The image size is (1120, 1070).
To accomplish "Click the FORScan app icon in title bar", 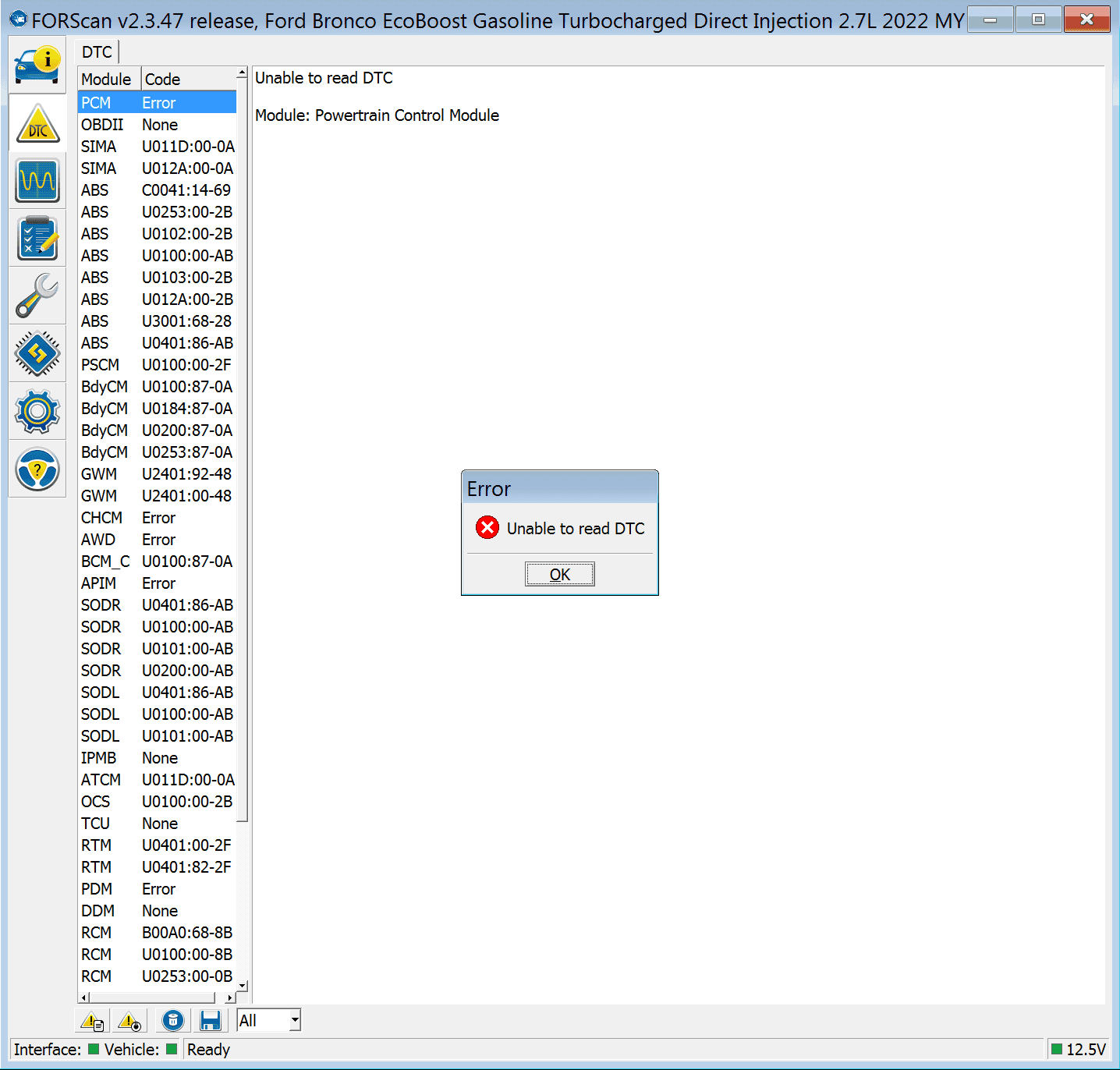I will coord(18,19).
